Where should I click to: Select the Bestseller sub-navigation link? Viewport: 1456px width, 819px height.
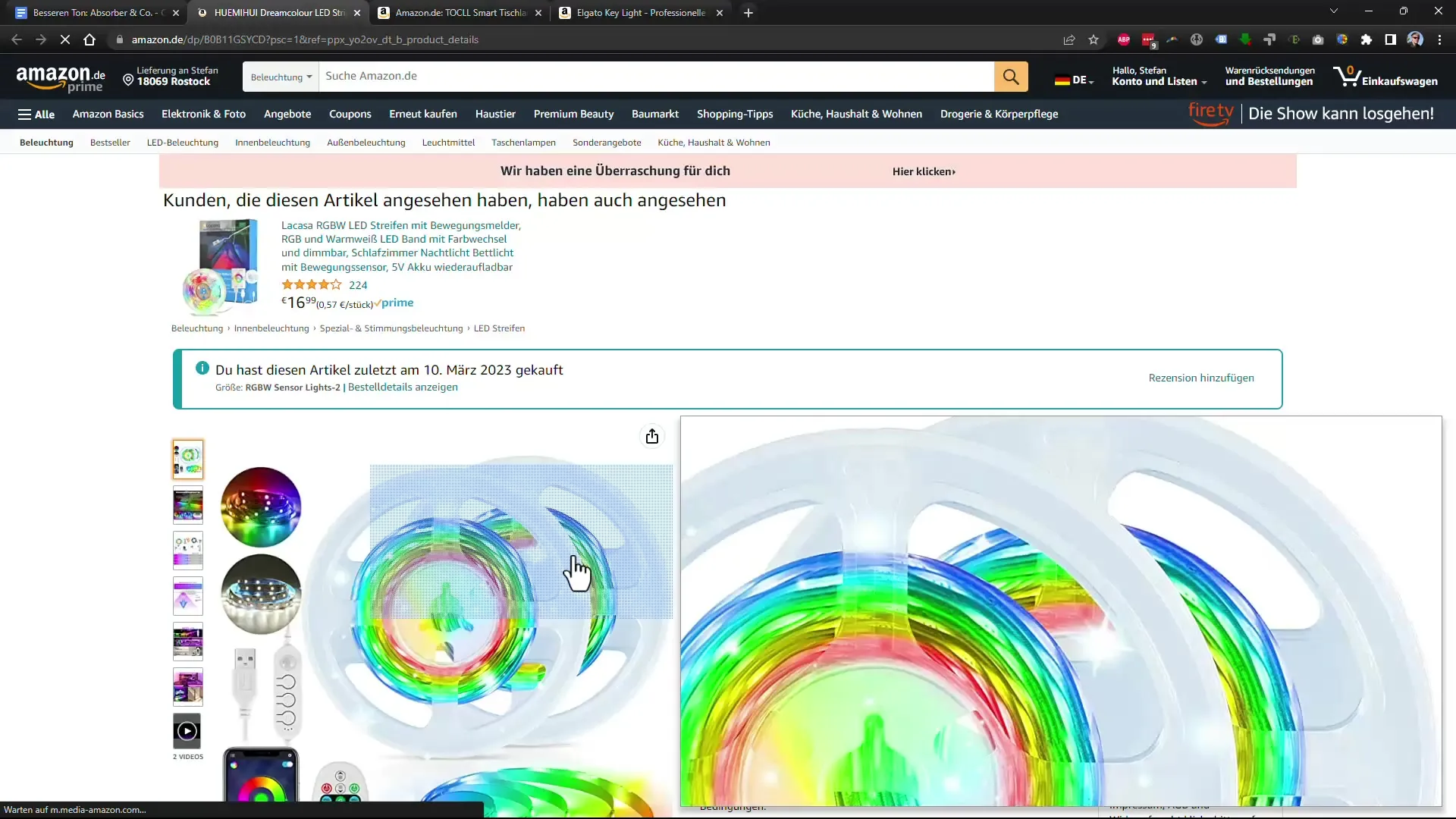pos(110,143)
